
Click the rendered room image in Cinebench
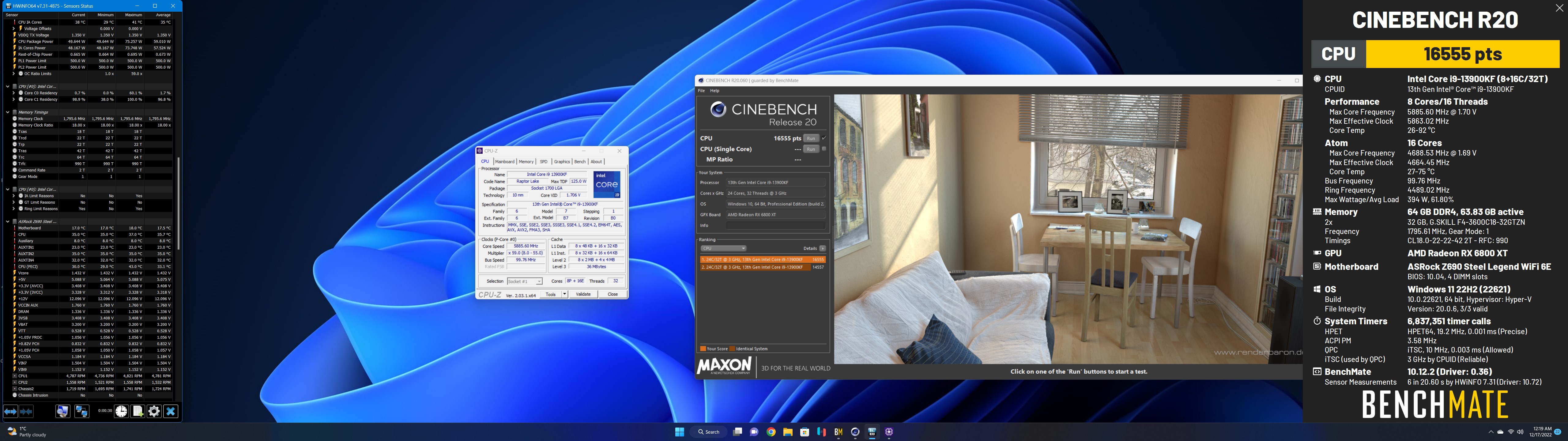(x=1068, y=229)
